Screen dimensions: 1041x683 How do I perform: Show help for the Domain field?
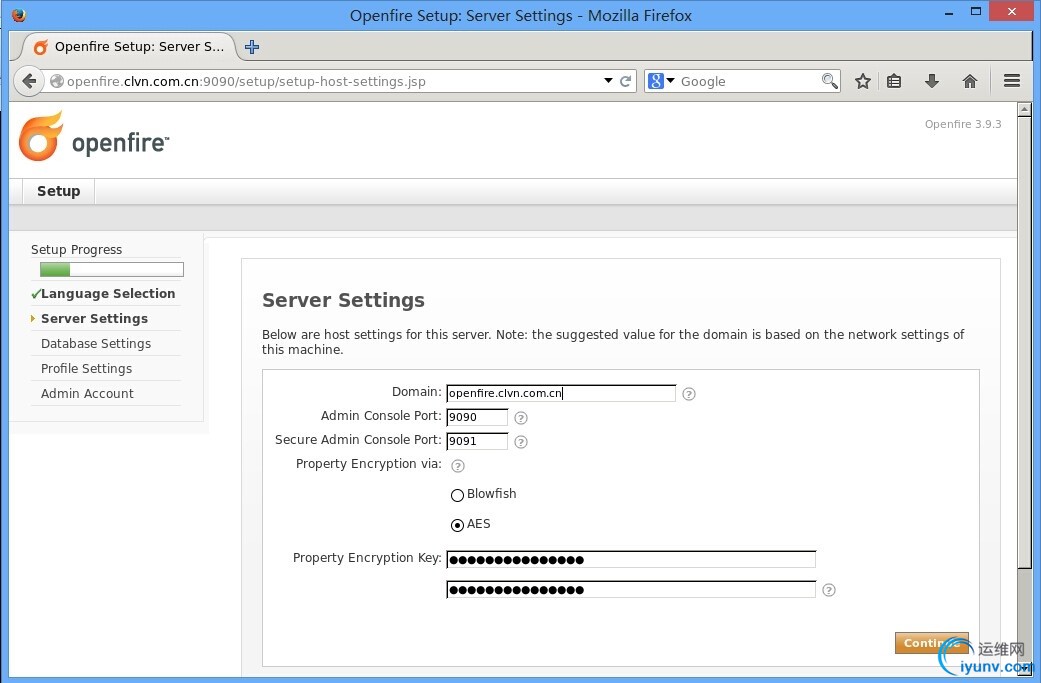689,394
